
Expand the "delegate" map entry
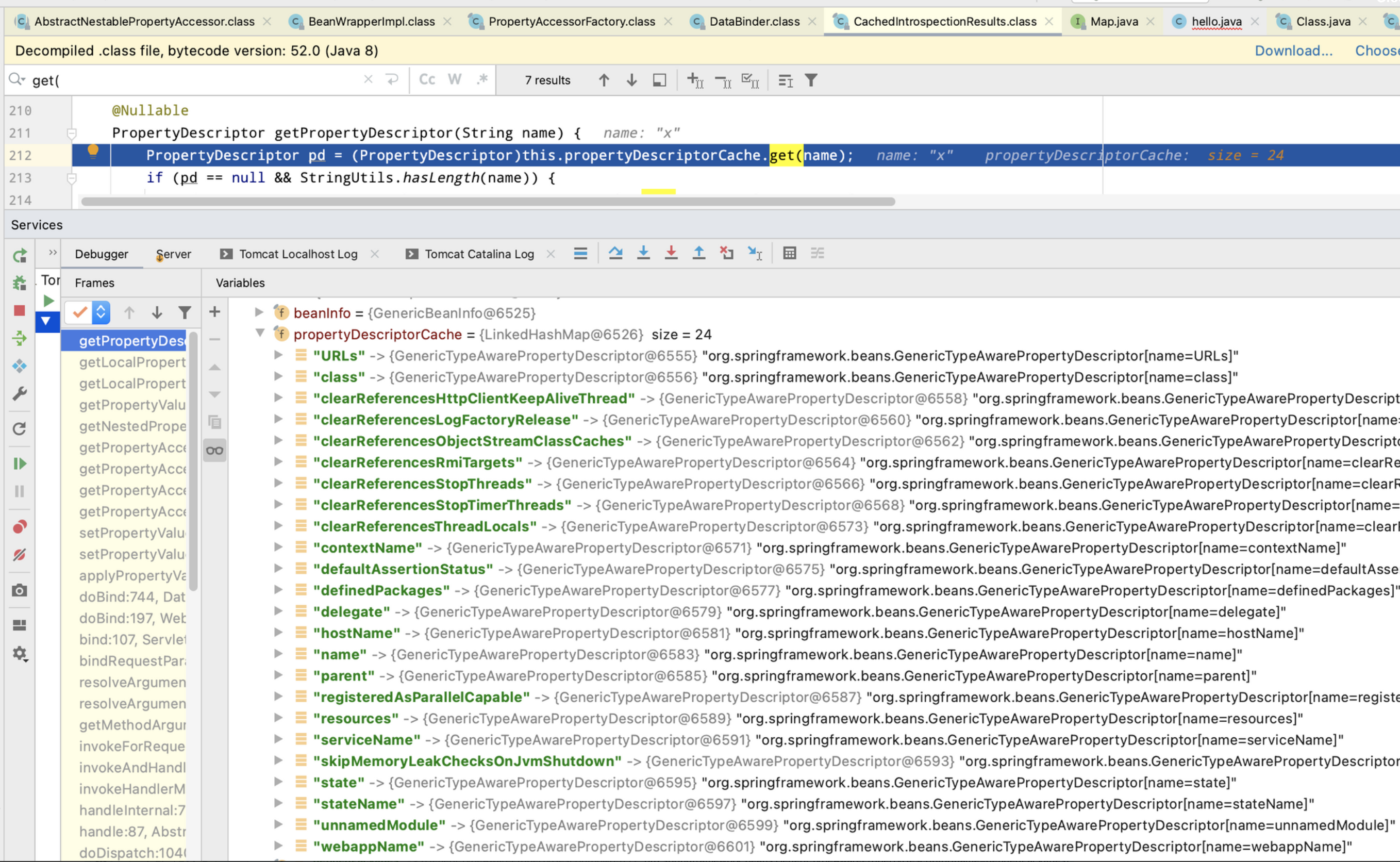click(x=278, y=611)
